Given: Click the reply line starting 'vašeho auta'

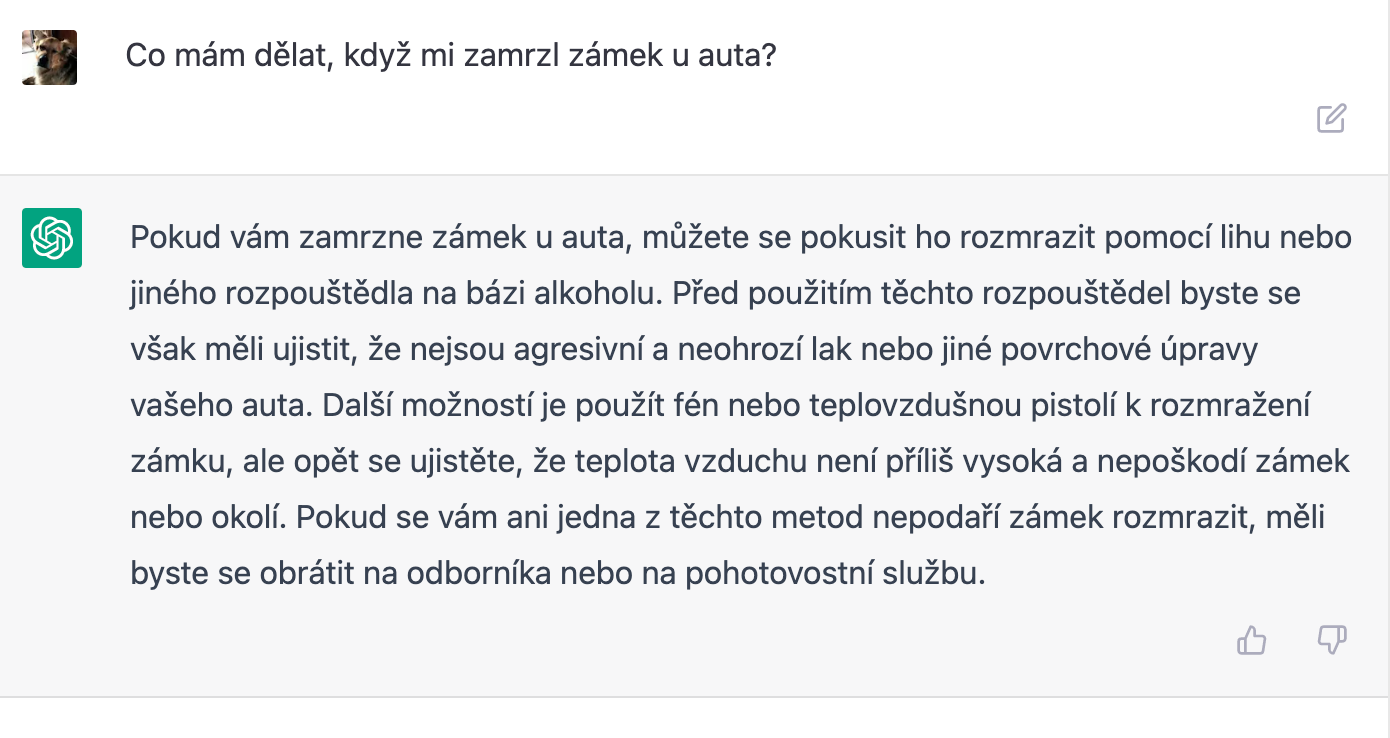Looking at the screenshot, I should point(720,406).
